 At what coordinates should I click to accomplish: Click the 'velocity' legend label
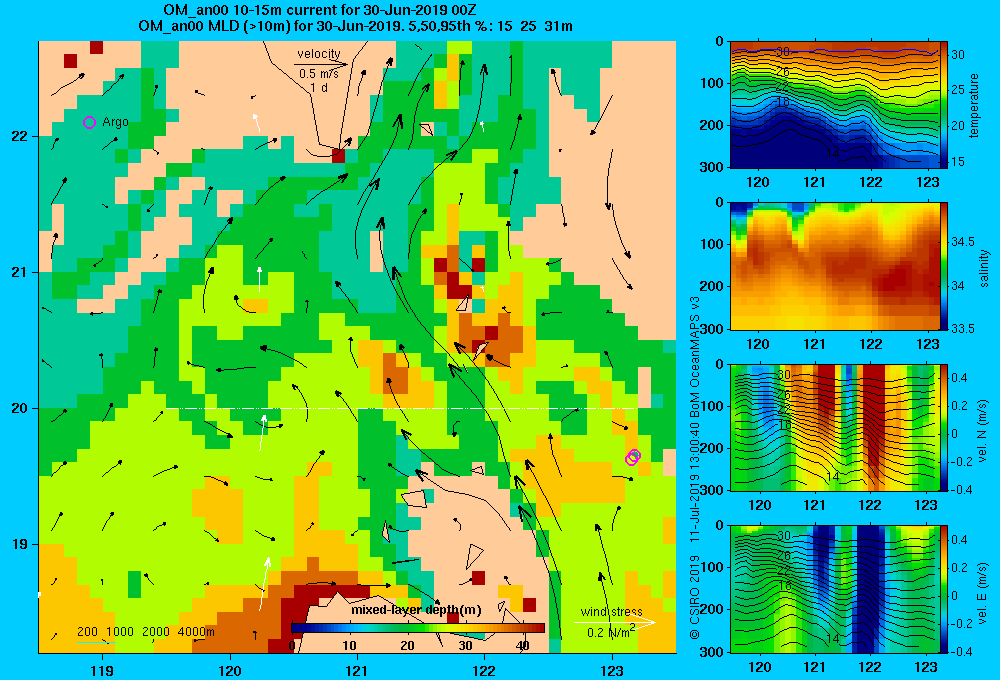319,54
